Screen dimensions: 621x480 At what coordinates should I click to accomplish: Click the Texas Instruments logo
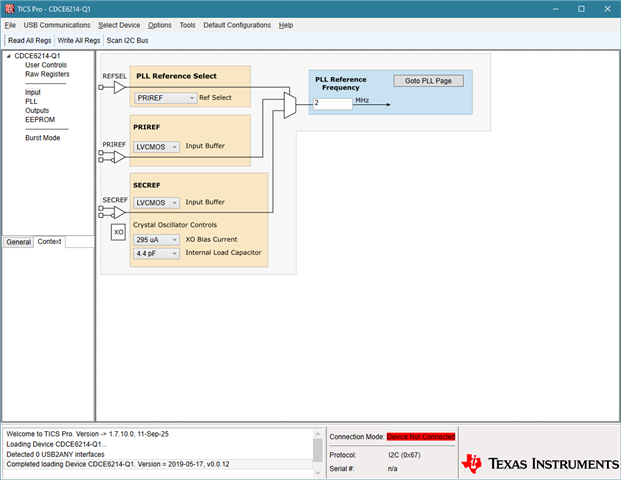[539, 463]
